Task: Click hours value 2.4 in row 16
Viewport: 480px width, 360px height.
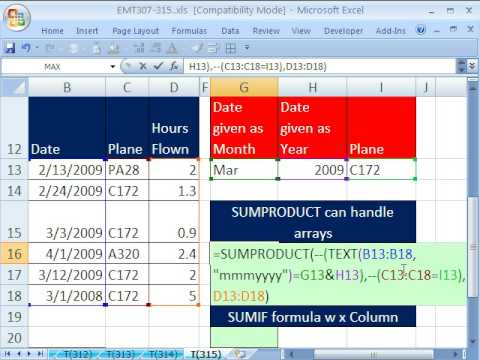Action: [x=174, y=254]
